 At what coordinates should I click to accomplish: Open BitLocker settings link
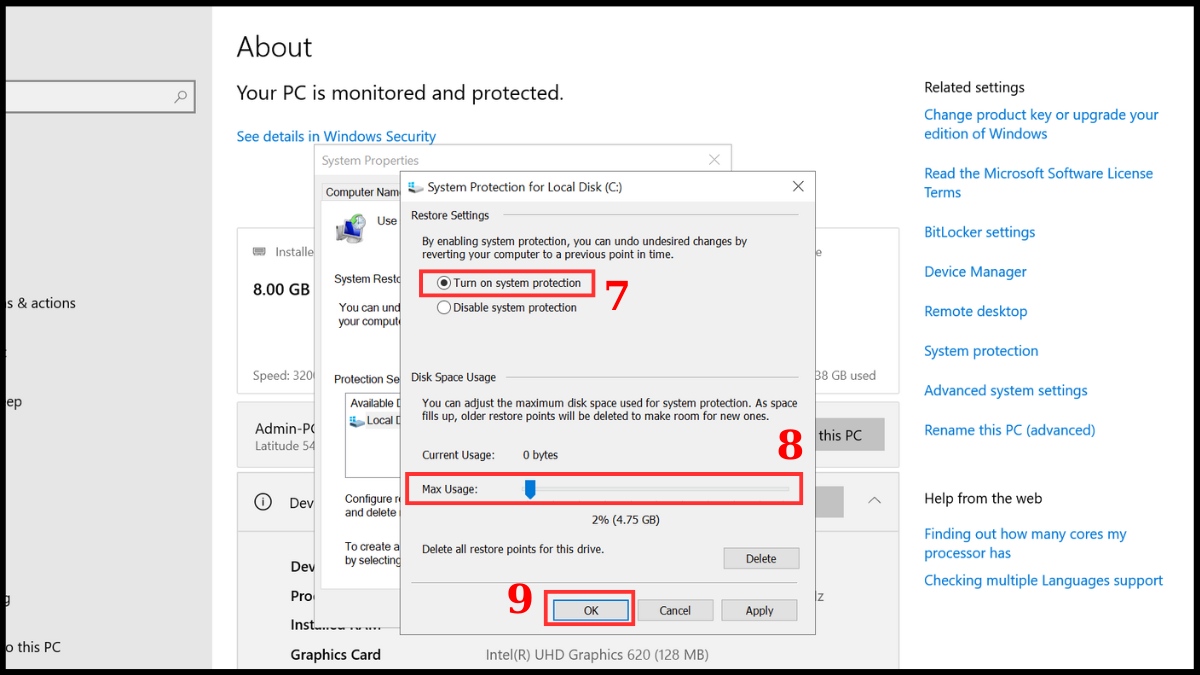click(x=979, y=232)
